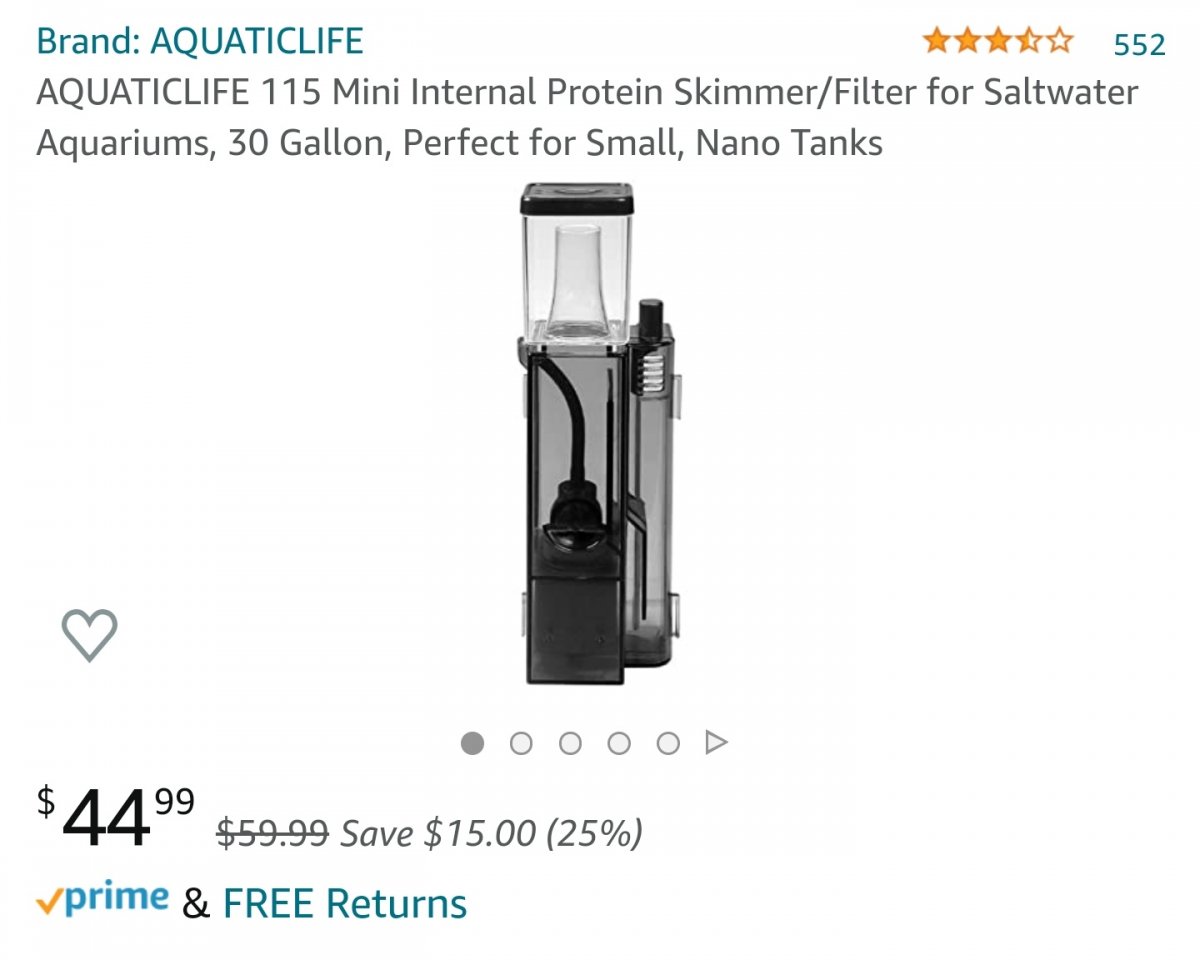Select the second image carousel dot
This screenshot has width=1200, height=960.
(x=521, y=743)
